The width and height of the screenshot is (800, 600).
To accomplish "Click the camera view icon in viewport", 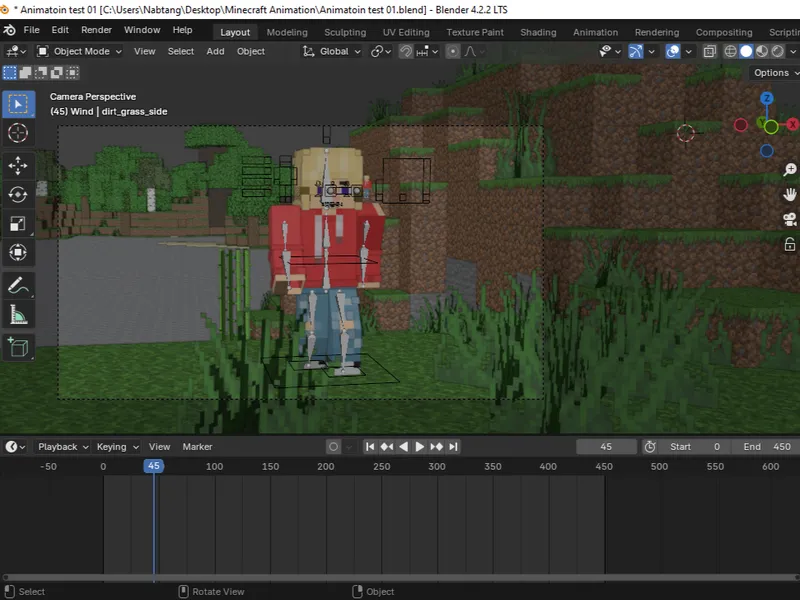I will (789, 219).
